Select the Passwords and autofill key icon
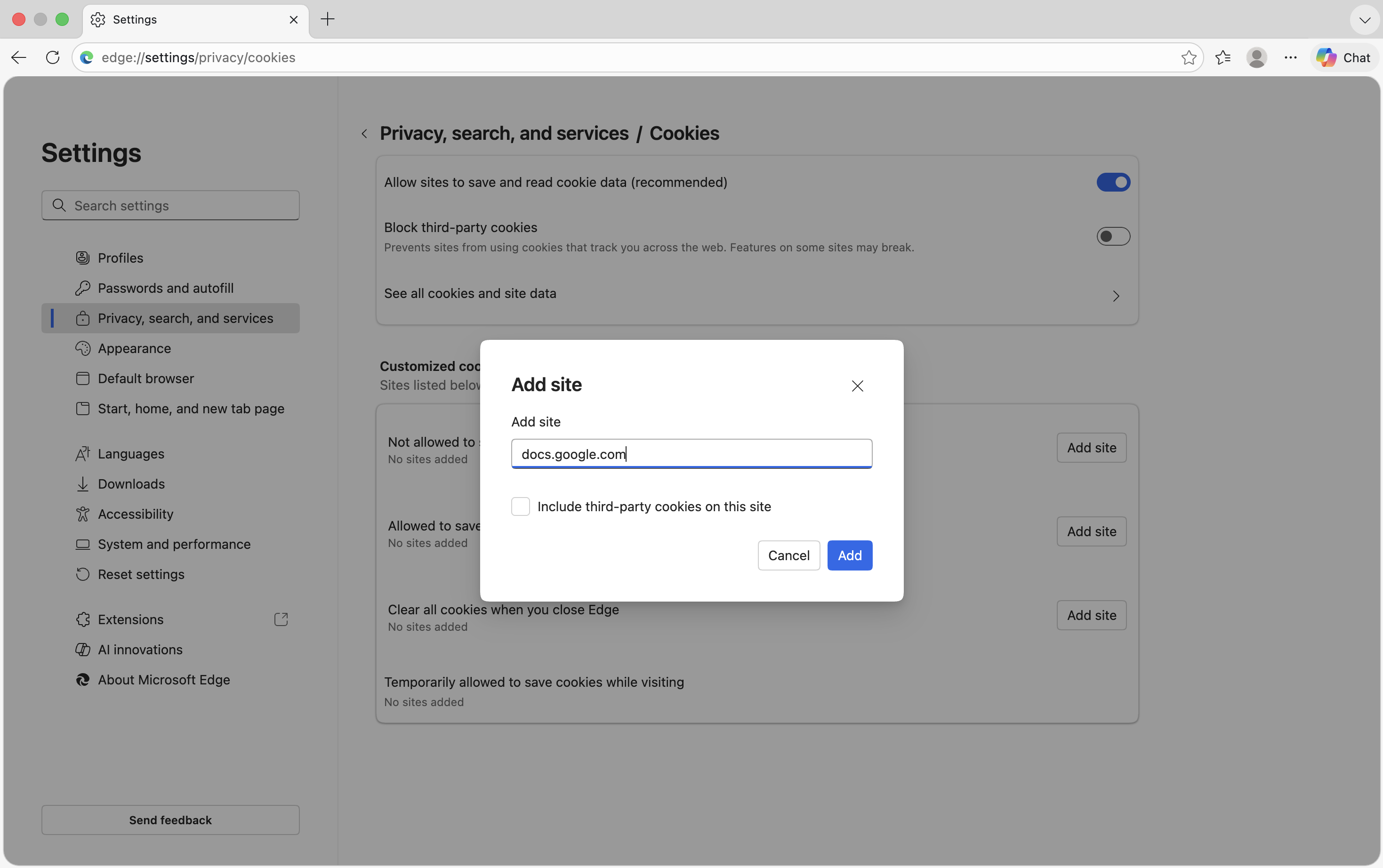 (x=83, y=288)
